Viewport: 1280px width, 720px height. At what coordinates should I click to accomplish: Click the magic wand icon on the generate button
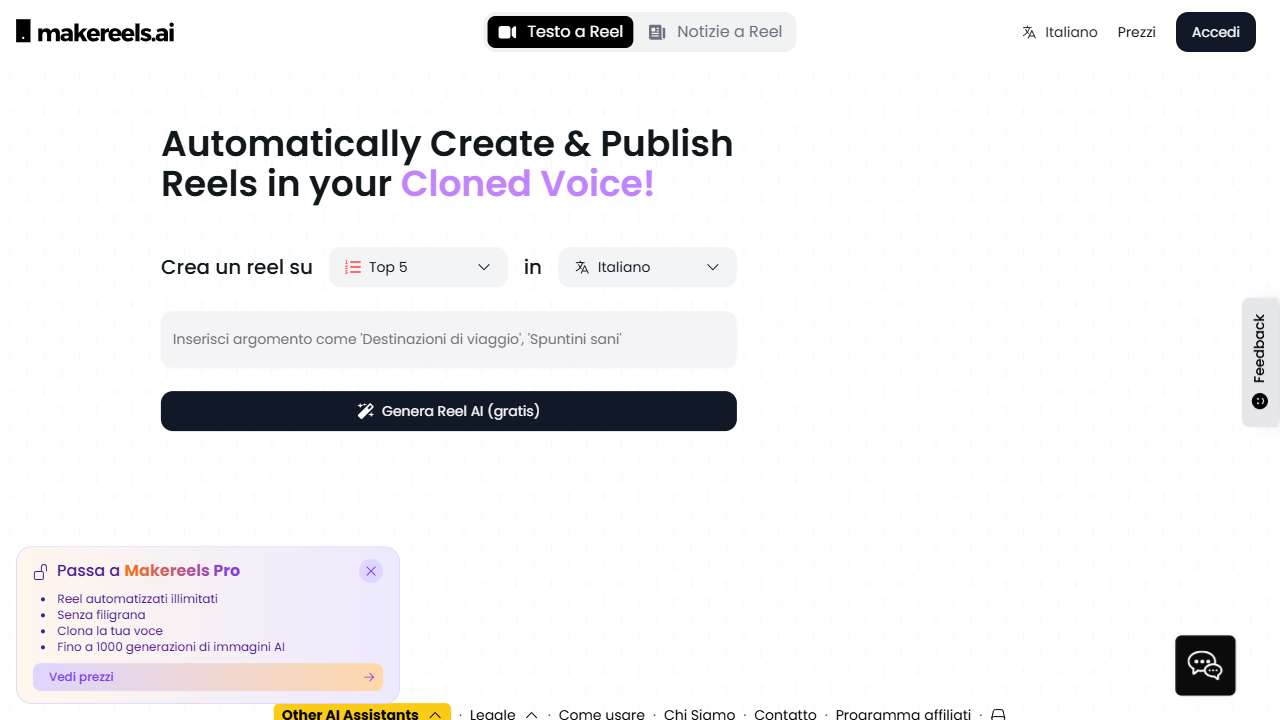(366, 410)
